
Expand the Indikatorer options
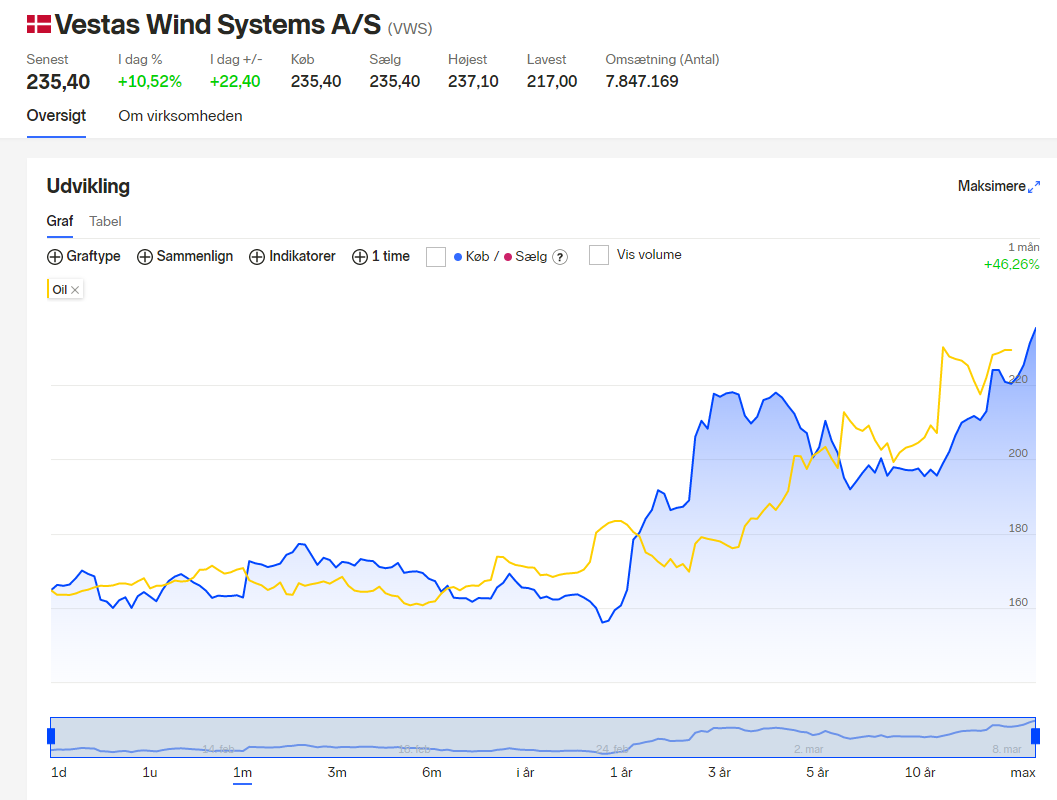pos(292,256)
